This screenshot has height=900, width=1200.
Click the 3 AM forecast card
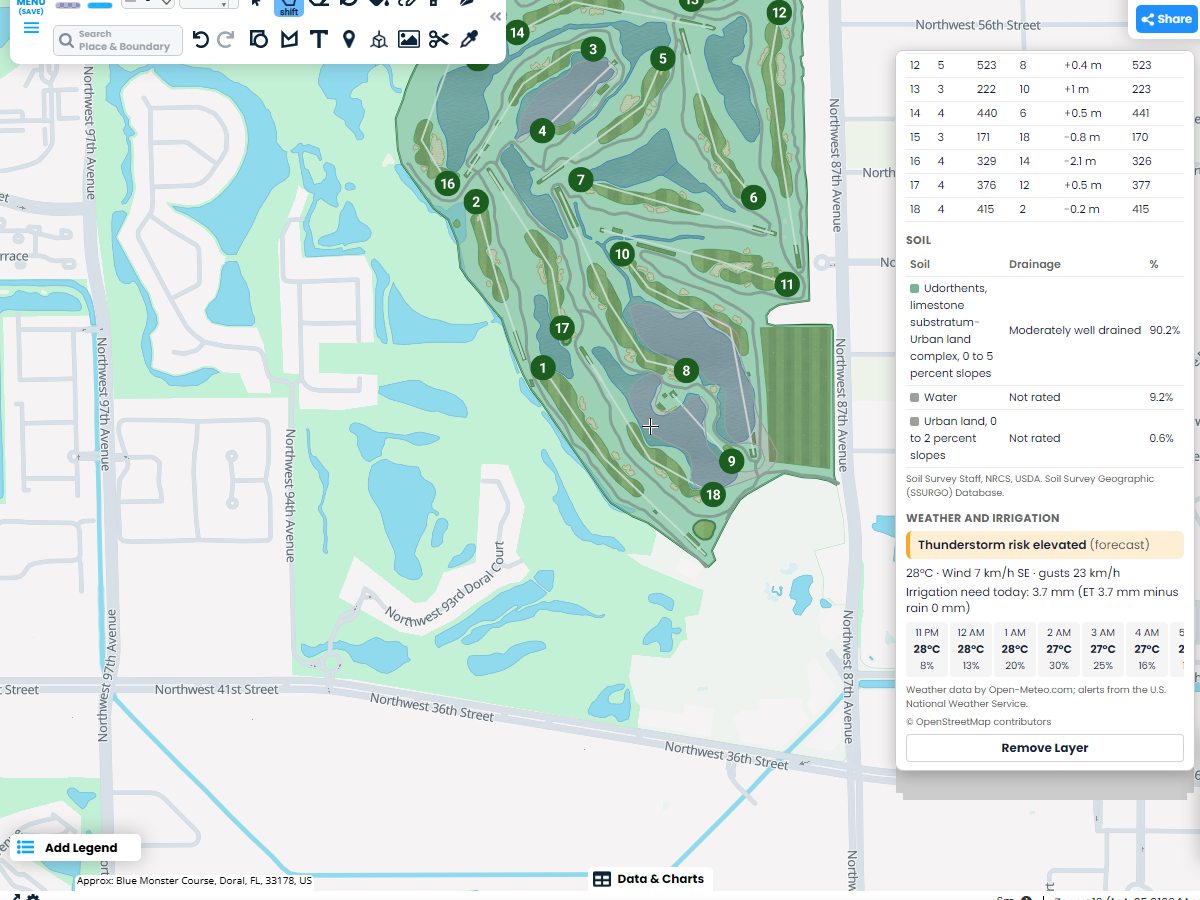[x=1103, y=649]
